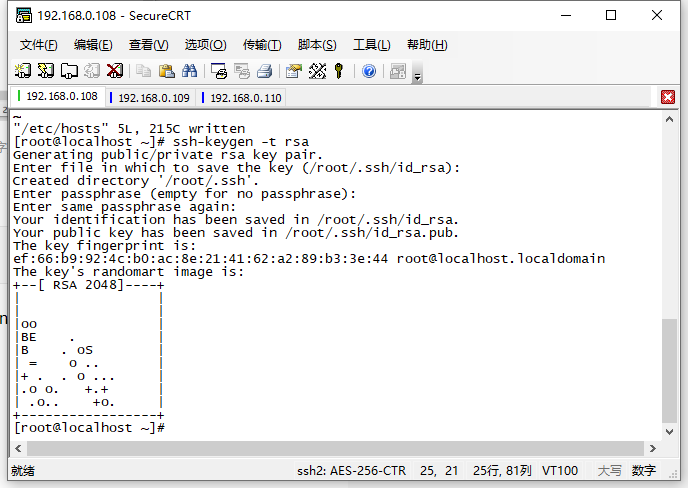The image size is (688, 488).
Task: Open Session Options from the toolbar
Action: [293, 71]
